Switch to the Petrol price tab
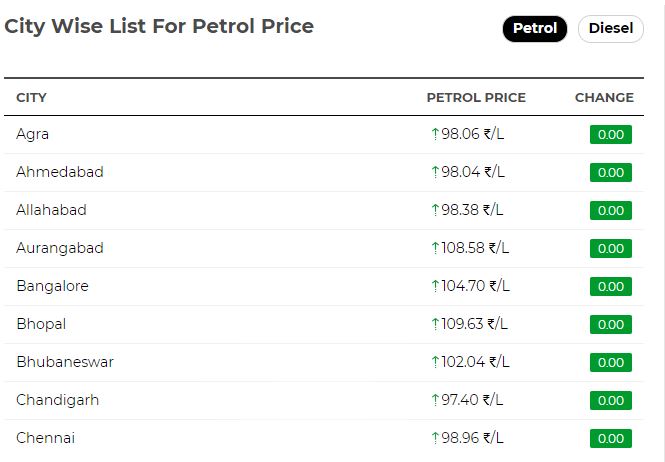The image size is (665, 462). point(535,28)
